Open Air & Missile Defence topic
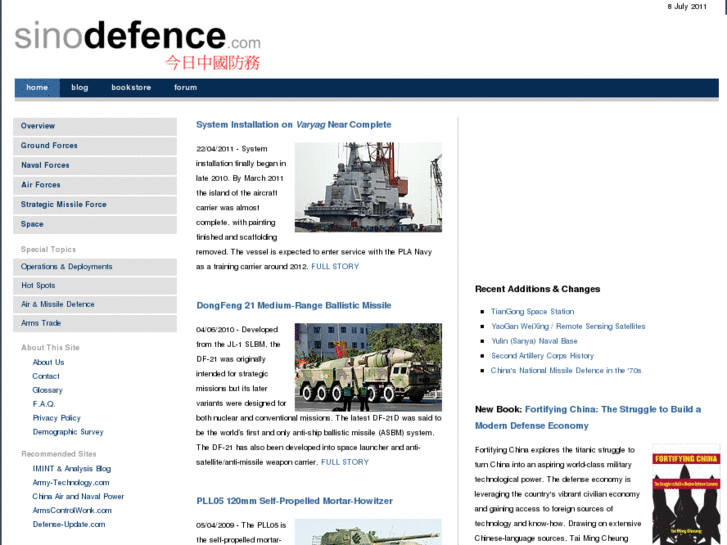Screen dimensions: 727x545 point(95,305)
